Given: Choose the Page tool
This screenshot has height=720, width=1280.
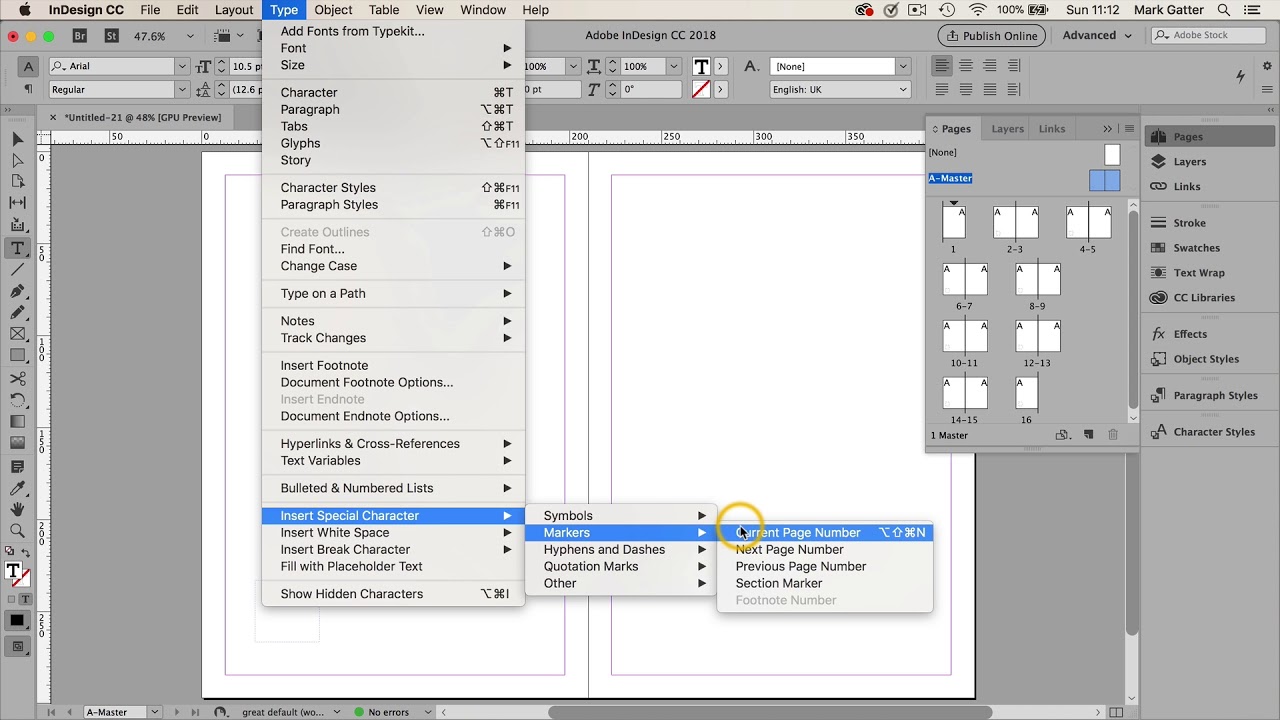Looking at the screenshot, I should coord(17,182).
